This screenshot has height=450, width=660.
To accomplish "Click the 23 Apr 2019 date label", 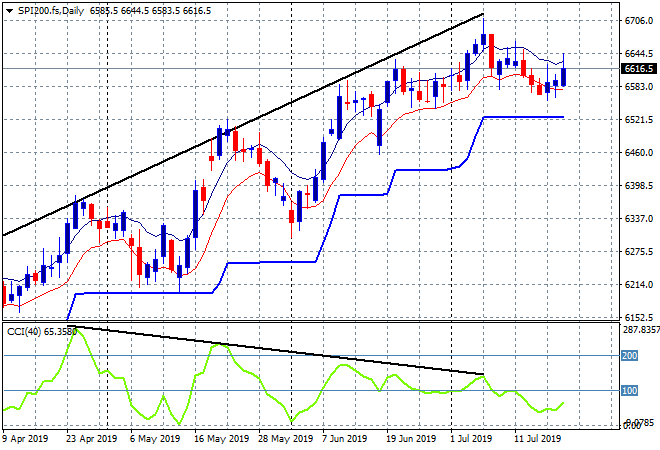I will point(91,439).
